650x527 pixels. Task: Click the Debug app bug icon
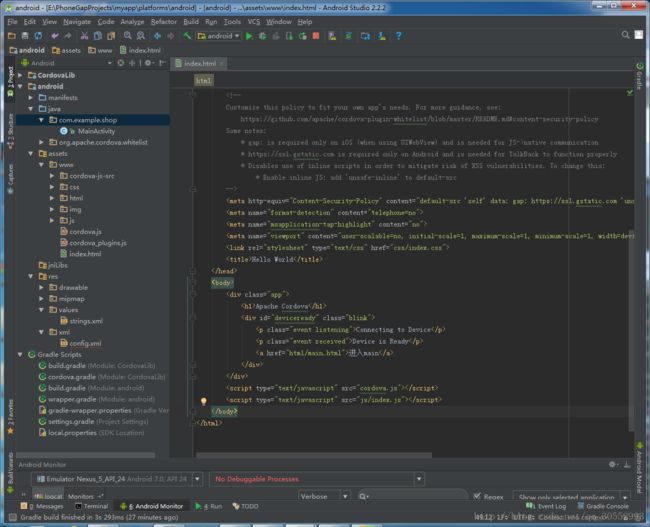coord(262,36)
